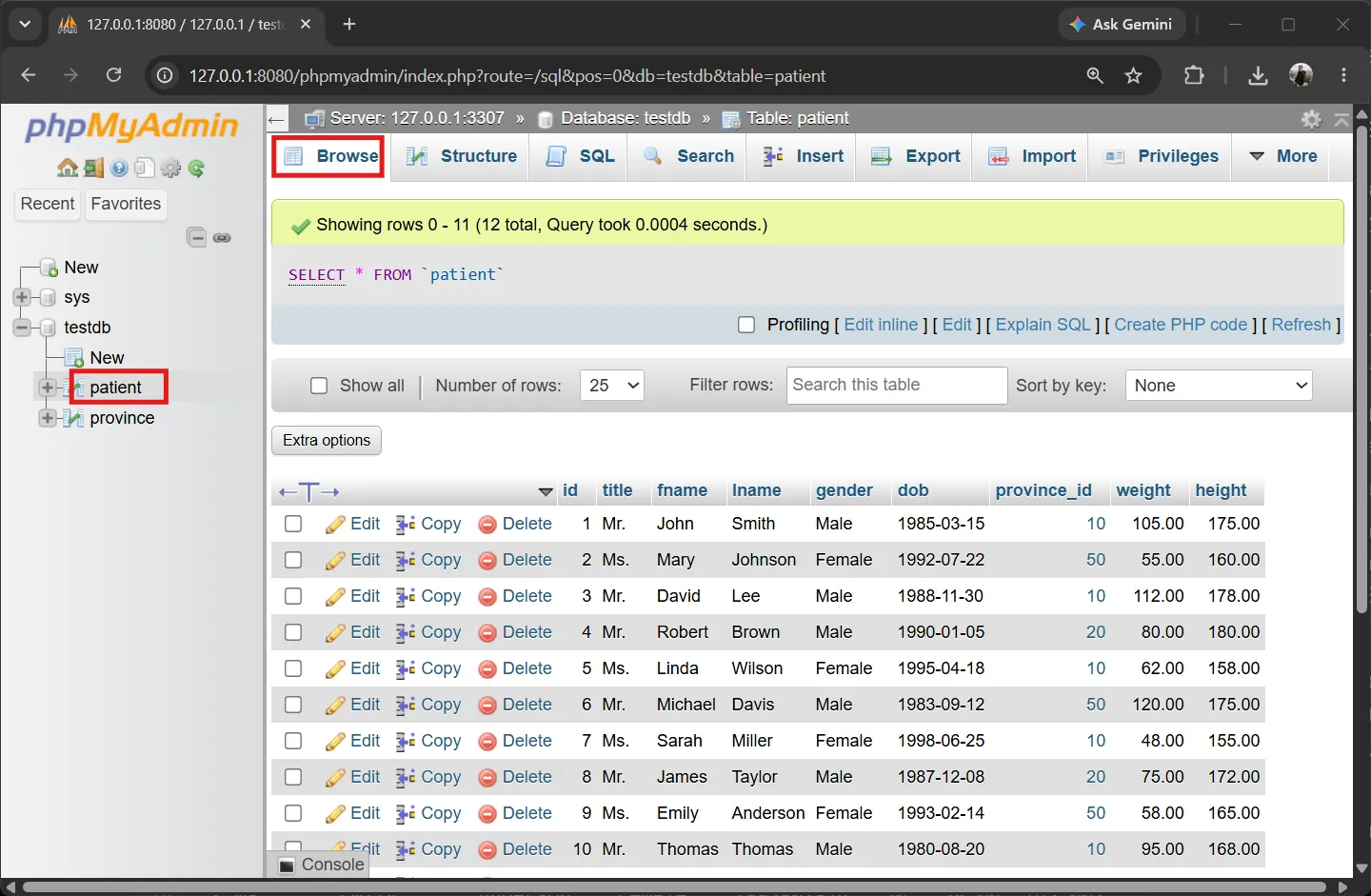Open the SQL tab
Image resolution: width=1371 pixels, height=896 pixels.
click(x=580, y=156)
